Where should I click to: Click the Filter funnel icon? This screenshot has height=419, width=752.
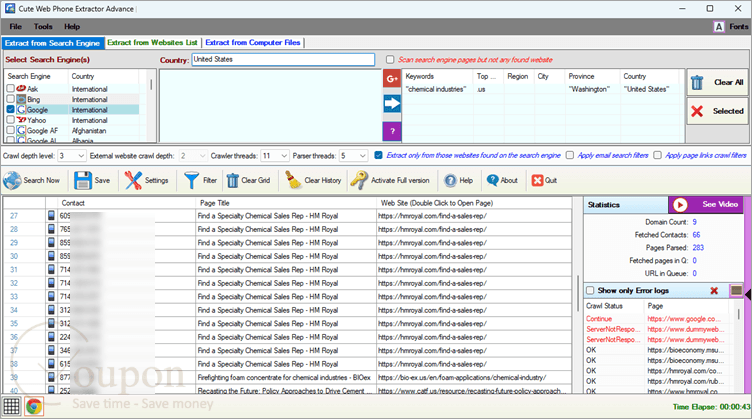point(191,181)
